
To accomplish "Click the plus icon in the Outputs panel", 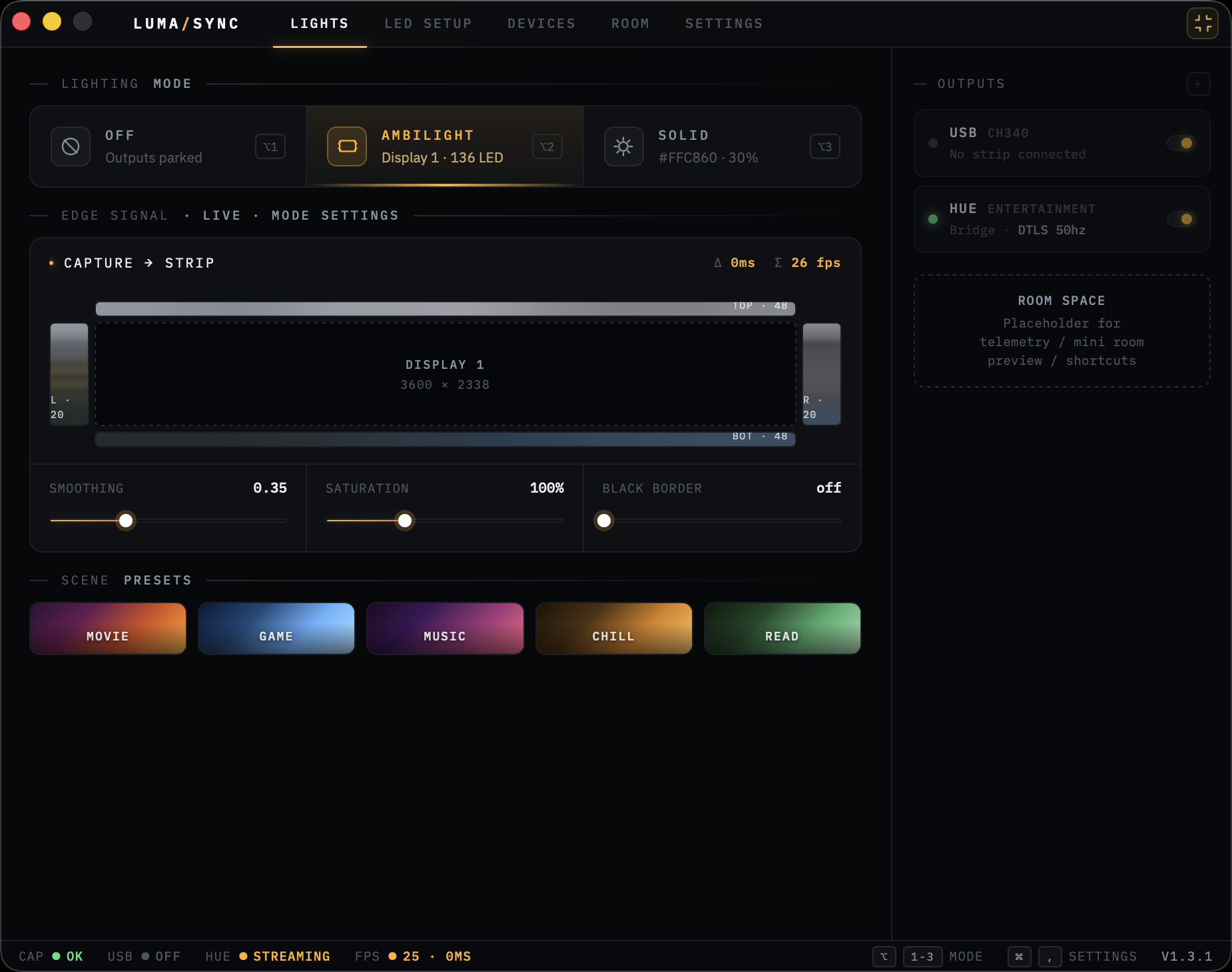I will point(1197,84).
